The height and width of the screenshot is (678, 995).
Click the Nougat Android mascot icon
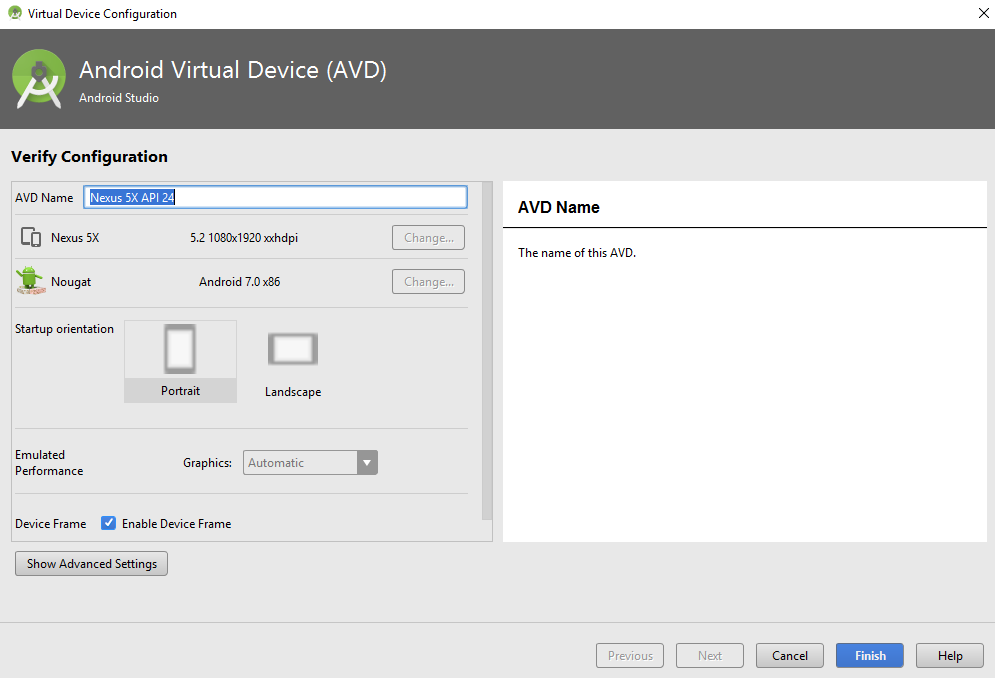coord(30,281)
